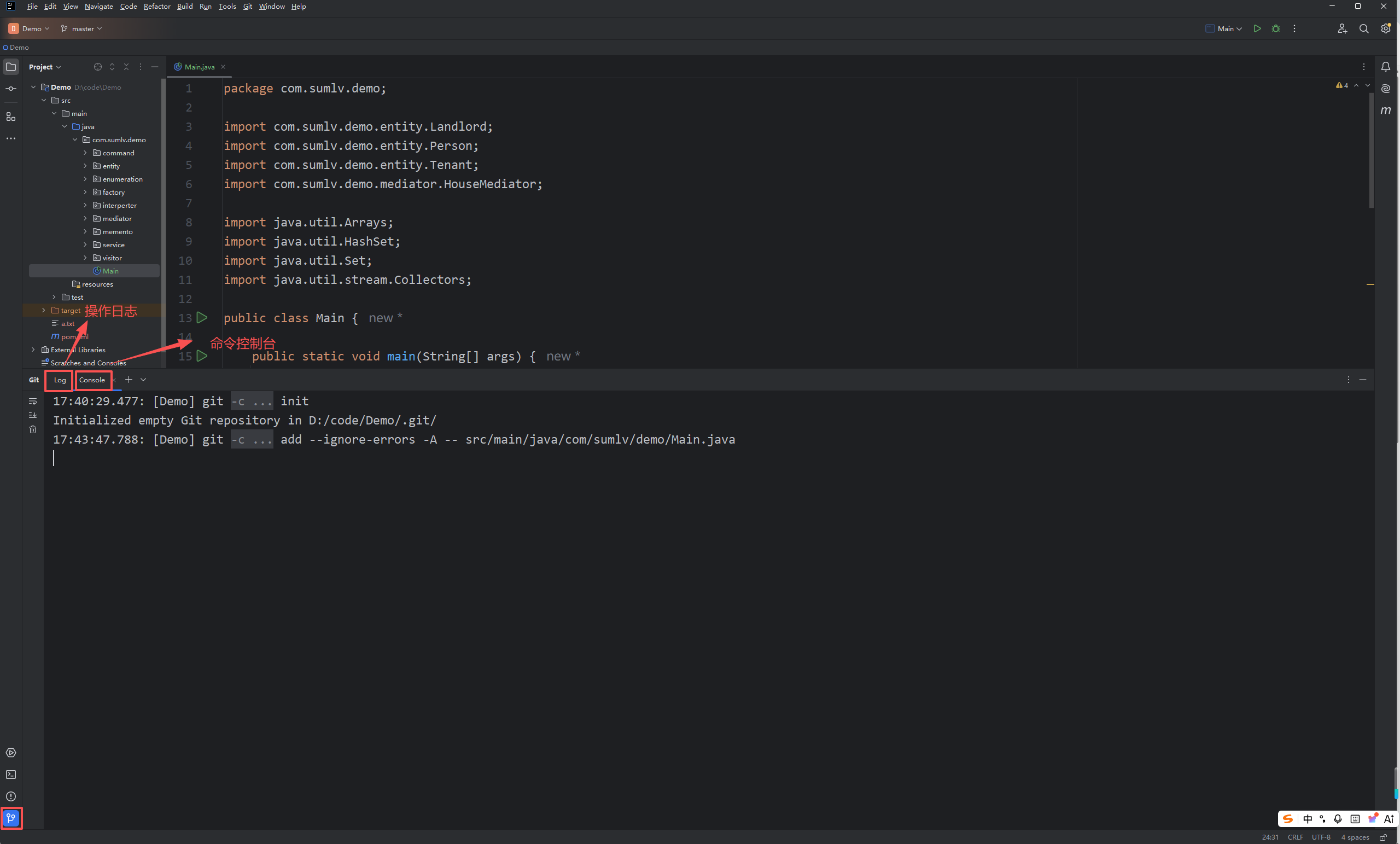This screenshot has height=844, width=1400.
Task: Toggle scroll to end in console
Action: [x=33, y=416]
